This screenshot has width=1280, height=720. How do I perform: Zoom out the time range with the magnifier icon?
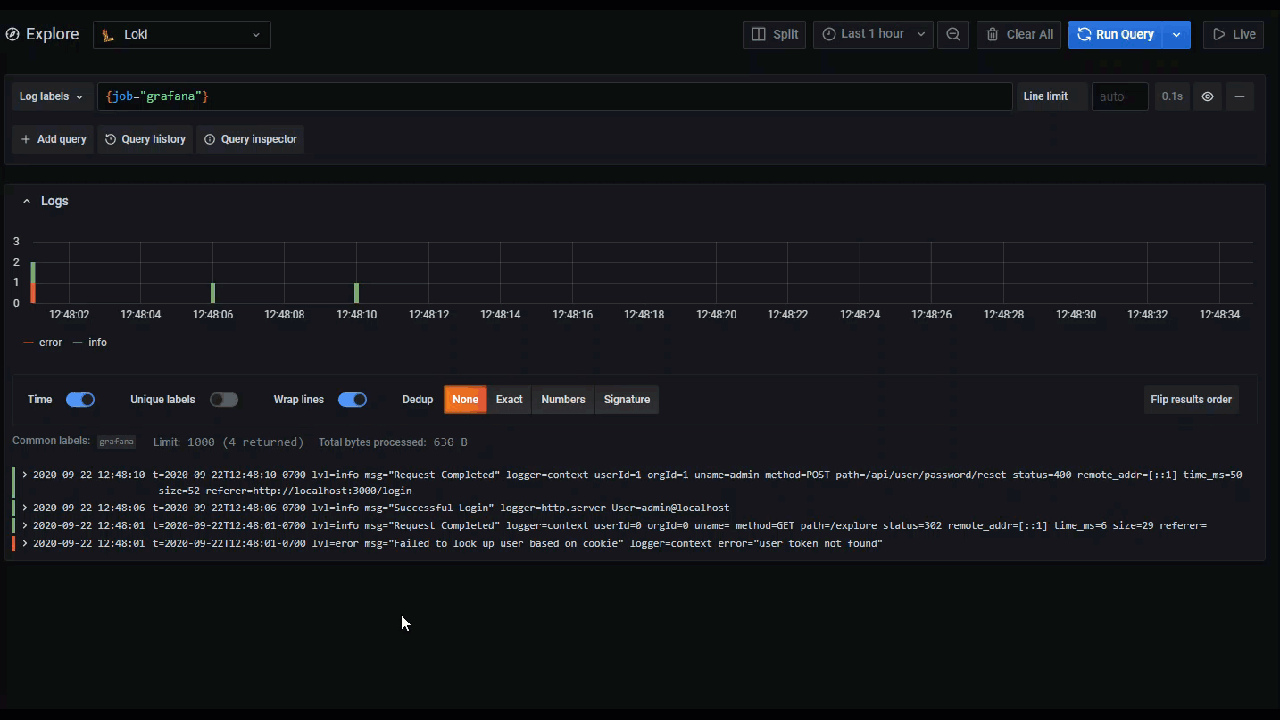(x=952, y=34)
